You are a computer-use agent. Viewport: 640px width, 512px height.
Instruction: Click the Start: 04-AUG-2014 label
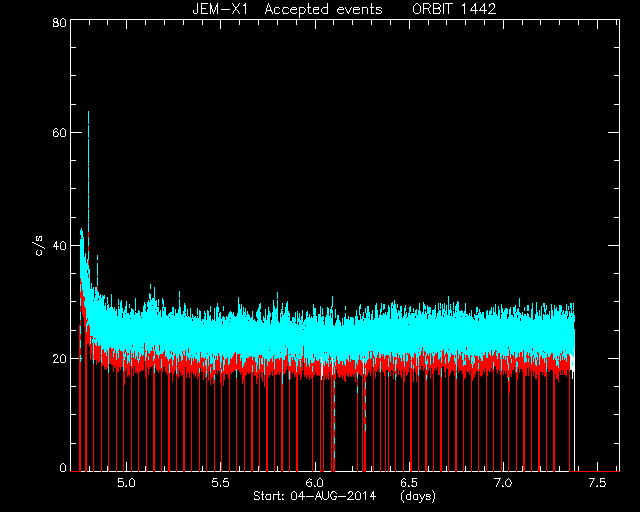314,496
